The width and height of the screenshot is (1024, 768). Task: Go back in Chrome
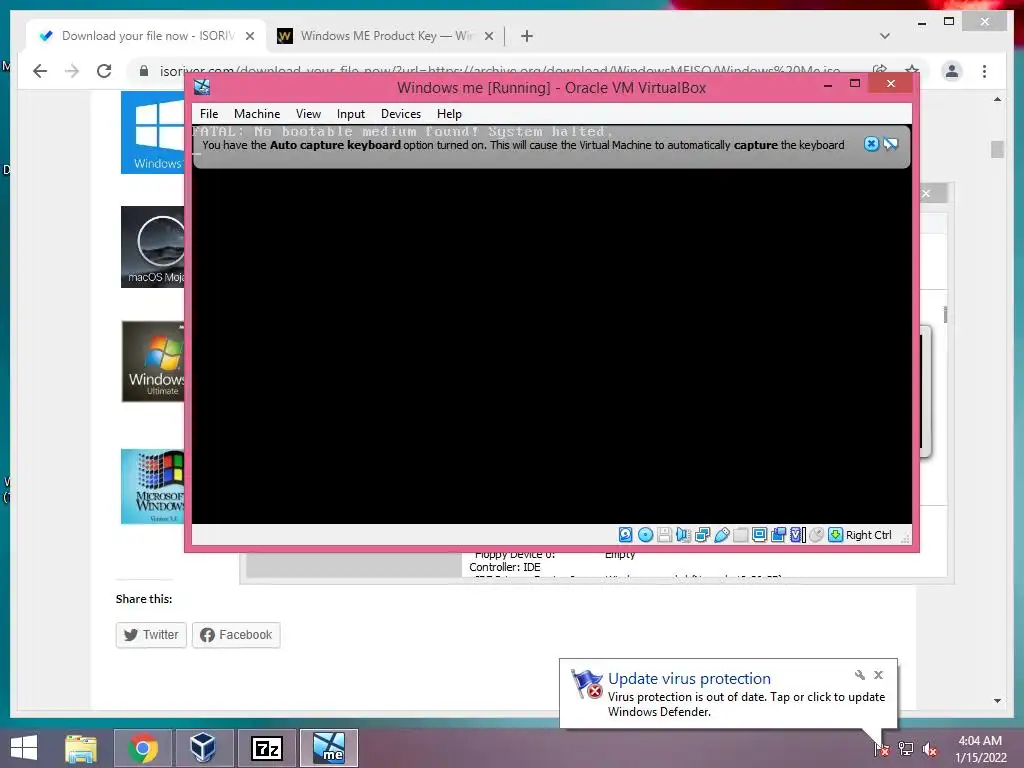tap(40, 71)
